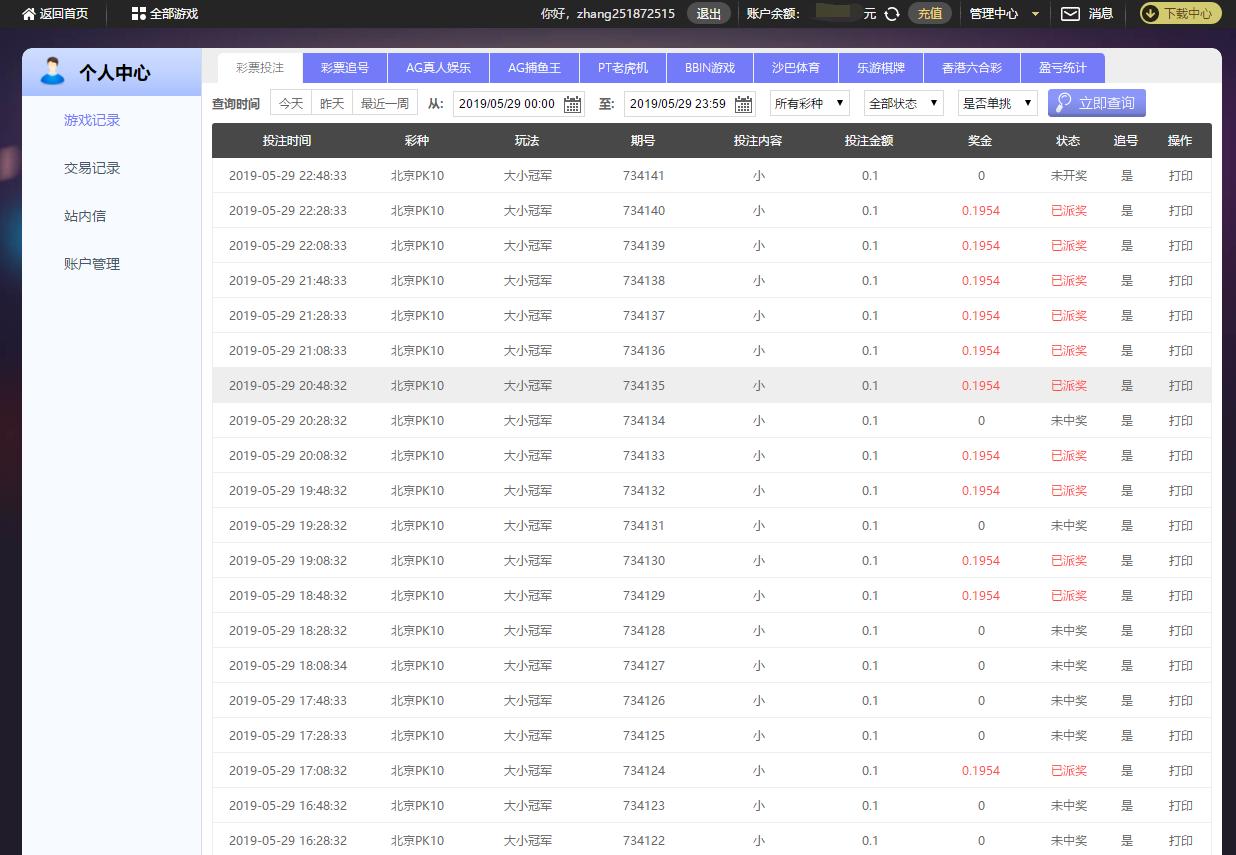Click username zhang251872515
1236x855 pixels.
point(626,14)
